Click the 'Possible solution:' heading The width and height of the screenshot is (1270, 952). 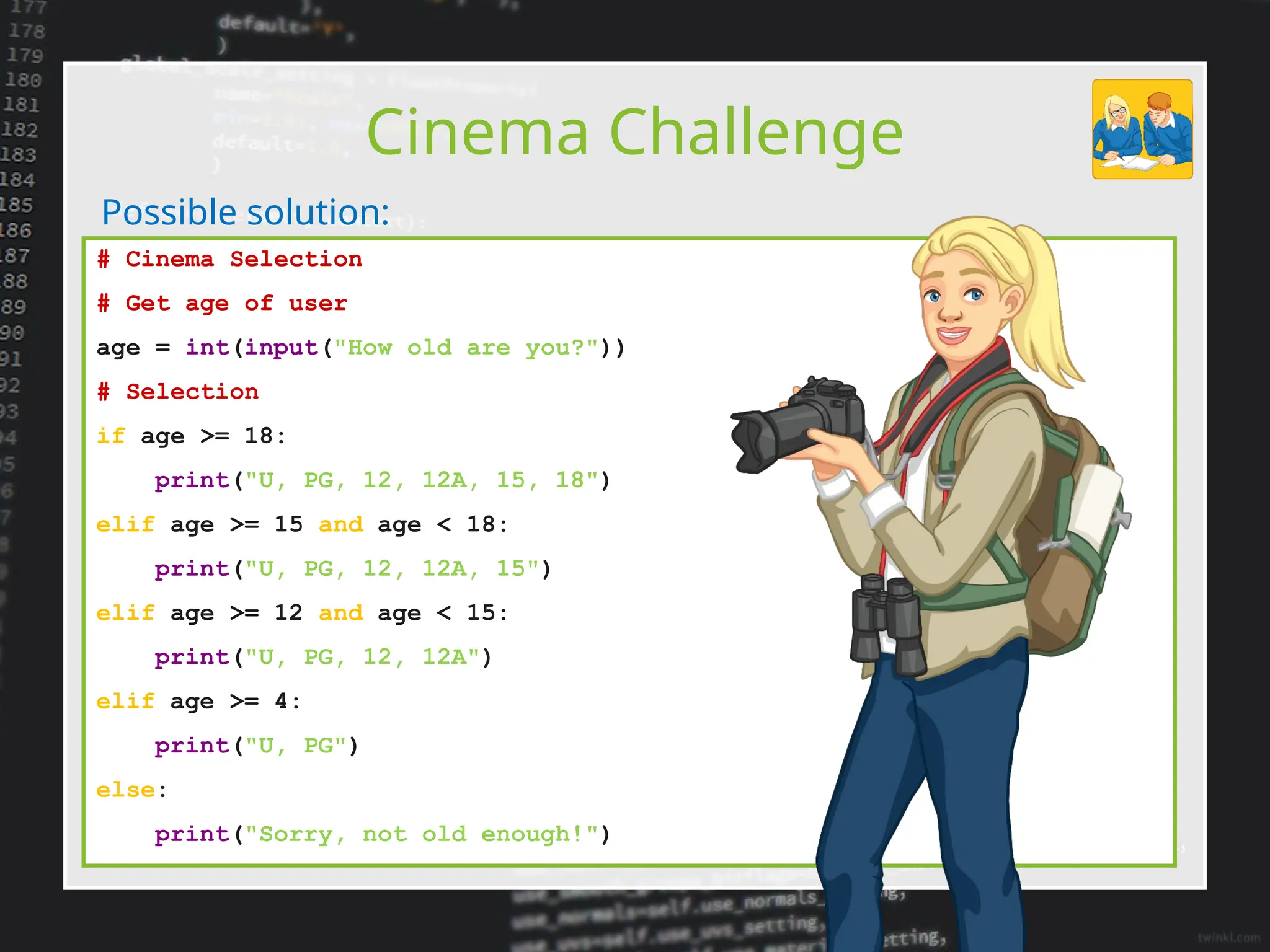[x=246, y=213]
